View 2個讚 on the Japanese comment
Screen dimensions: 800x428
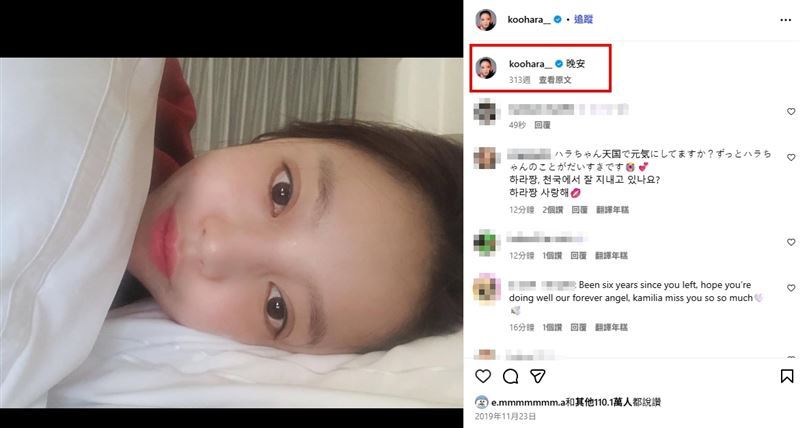click(x=552, y=210)
